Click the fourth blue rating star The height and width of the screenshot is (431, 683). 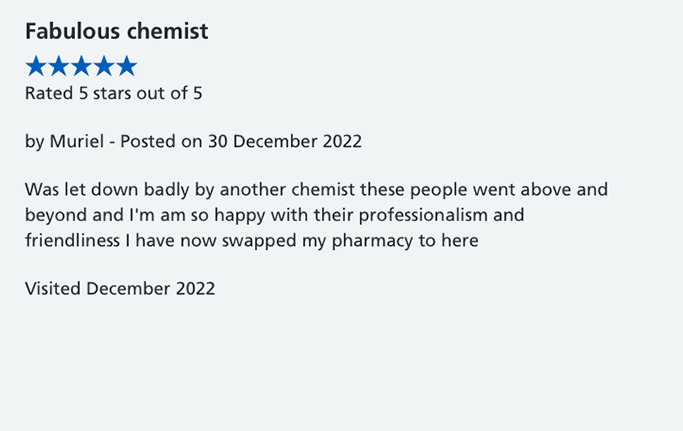(x=104, y=66)
